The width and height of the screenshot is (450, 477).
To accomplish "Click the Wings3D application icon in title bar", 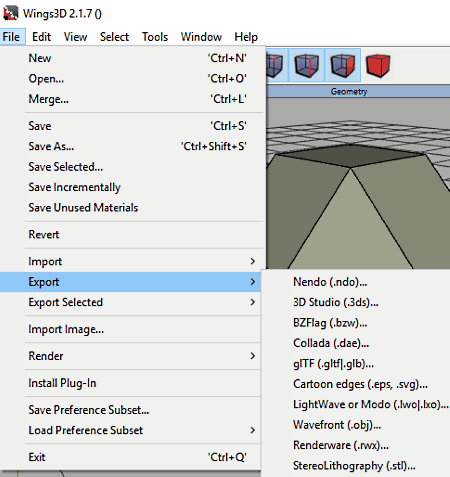I will pos(10,13).
